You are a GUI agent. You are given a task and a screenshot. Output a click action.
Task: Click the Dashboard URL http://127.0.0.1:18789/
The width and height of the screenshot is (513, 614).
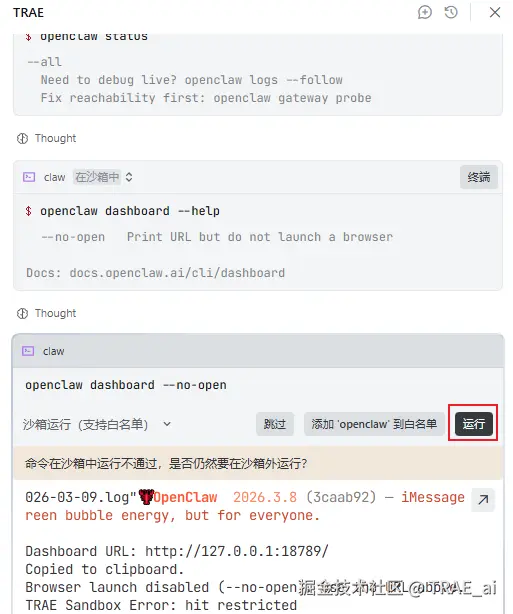(x=237, y=551)
